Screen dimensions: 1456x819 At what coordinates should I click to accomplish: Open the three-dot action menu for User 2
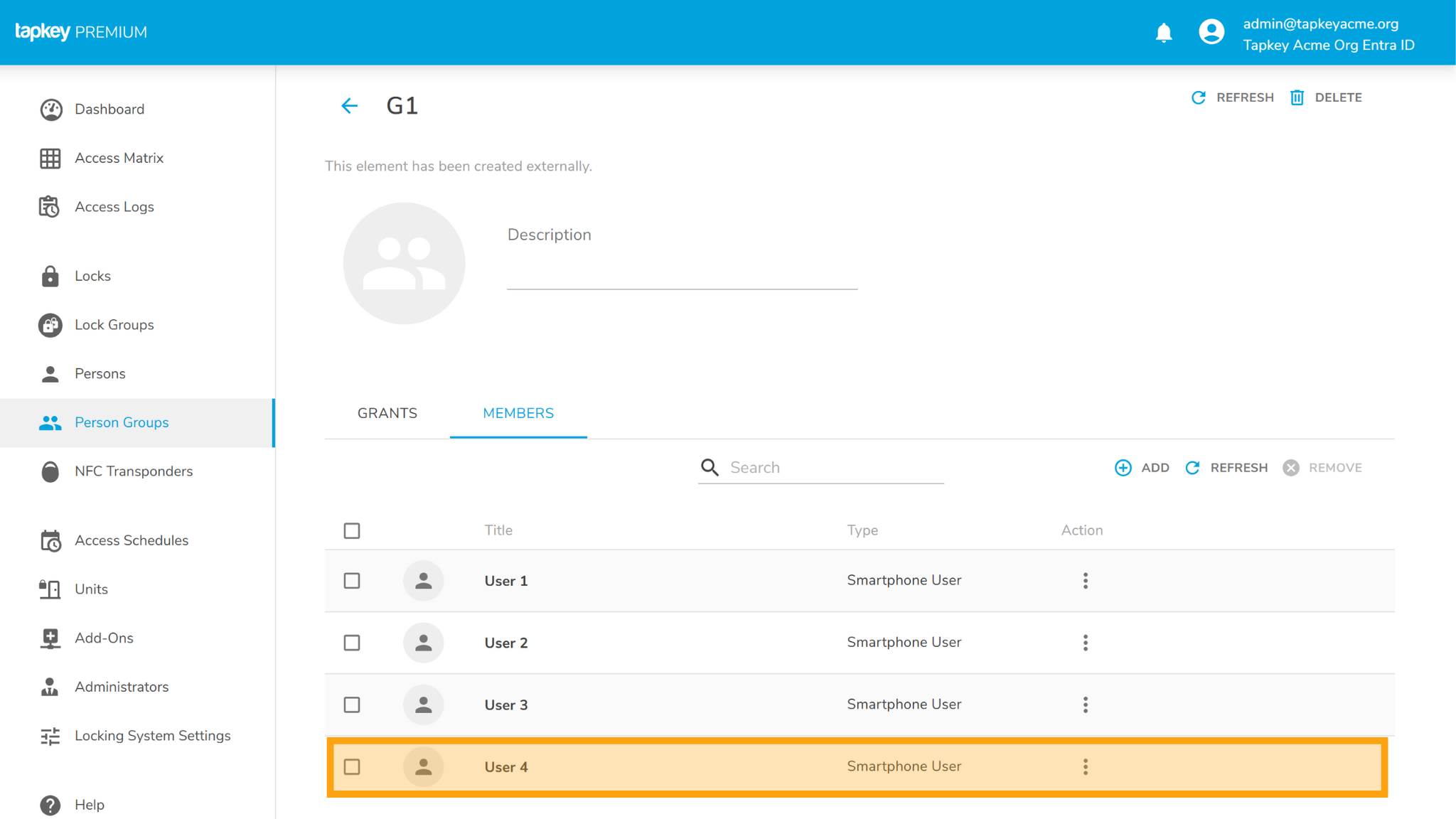(x=1085, y=643)
